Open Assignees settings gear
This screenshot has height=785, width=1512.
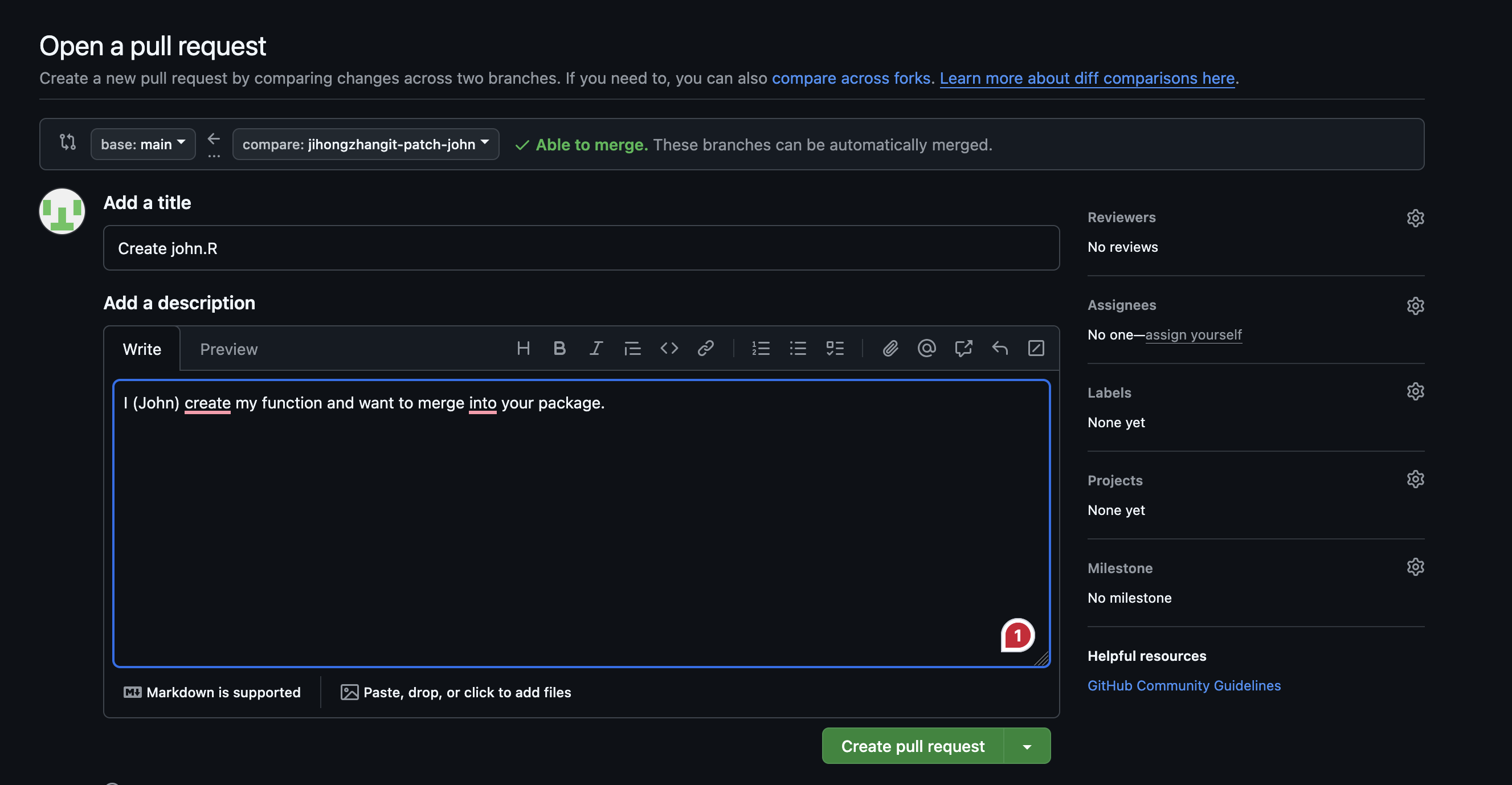click(1415, 306)
